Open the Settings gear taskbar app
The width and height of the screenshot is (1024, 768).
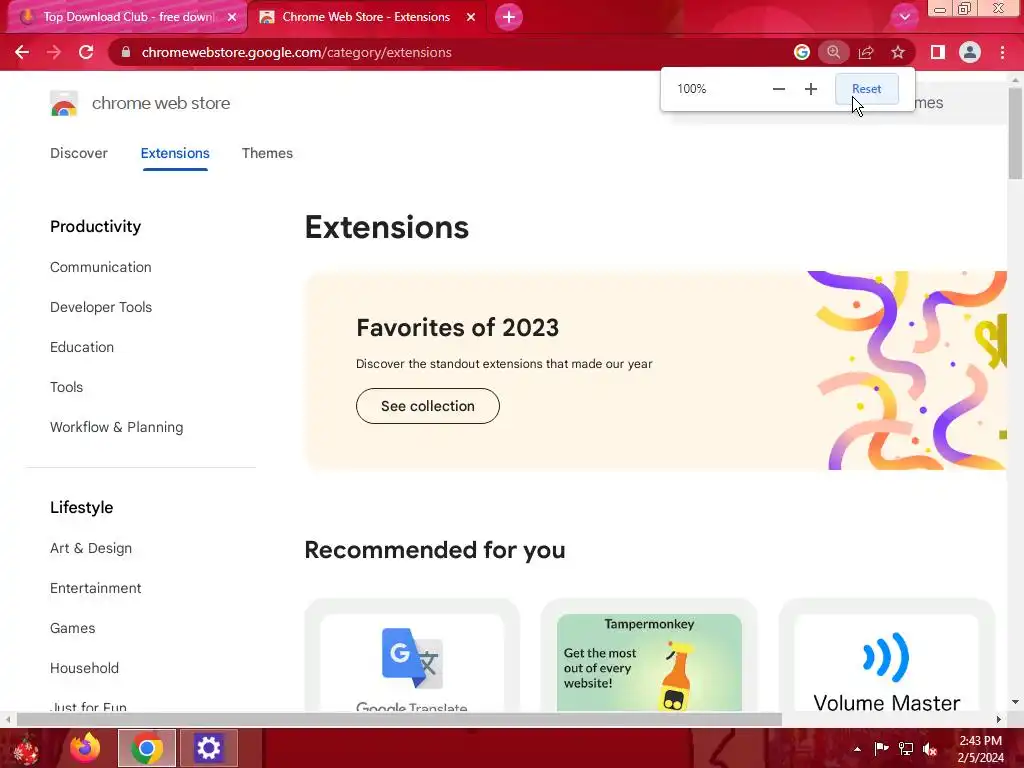pos(208,748)
